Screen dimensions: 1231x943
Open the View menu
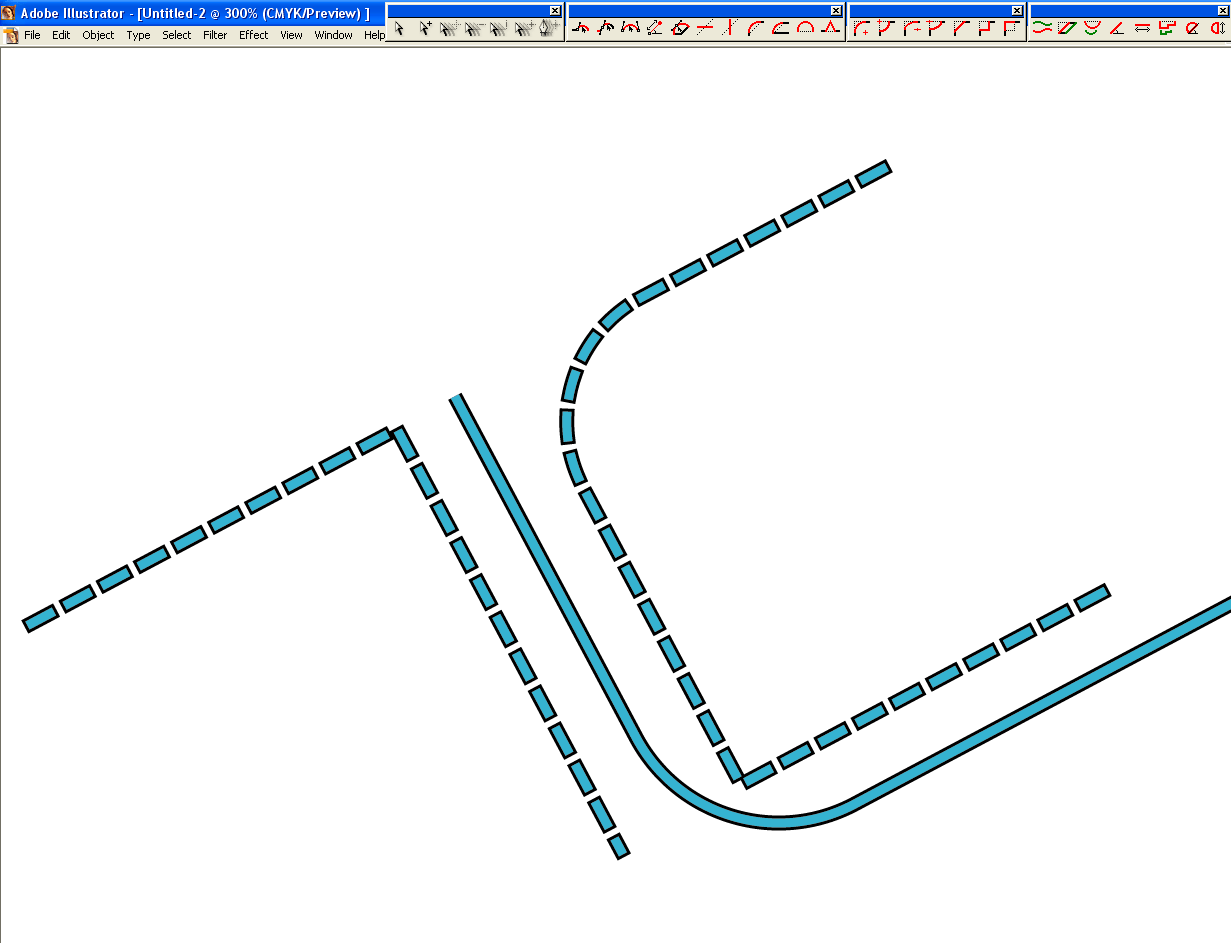pos(291,35)
